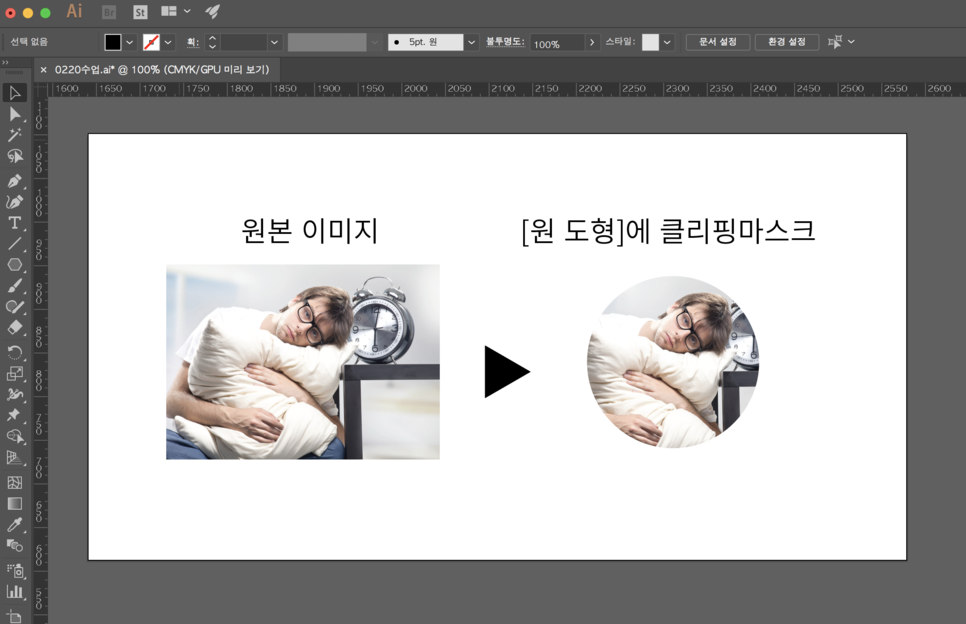Expand the fill color dropdown arrow
966x624 pixels.
129,42
